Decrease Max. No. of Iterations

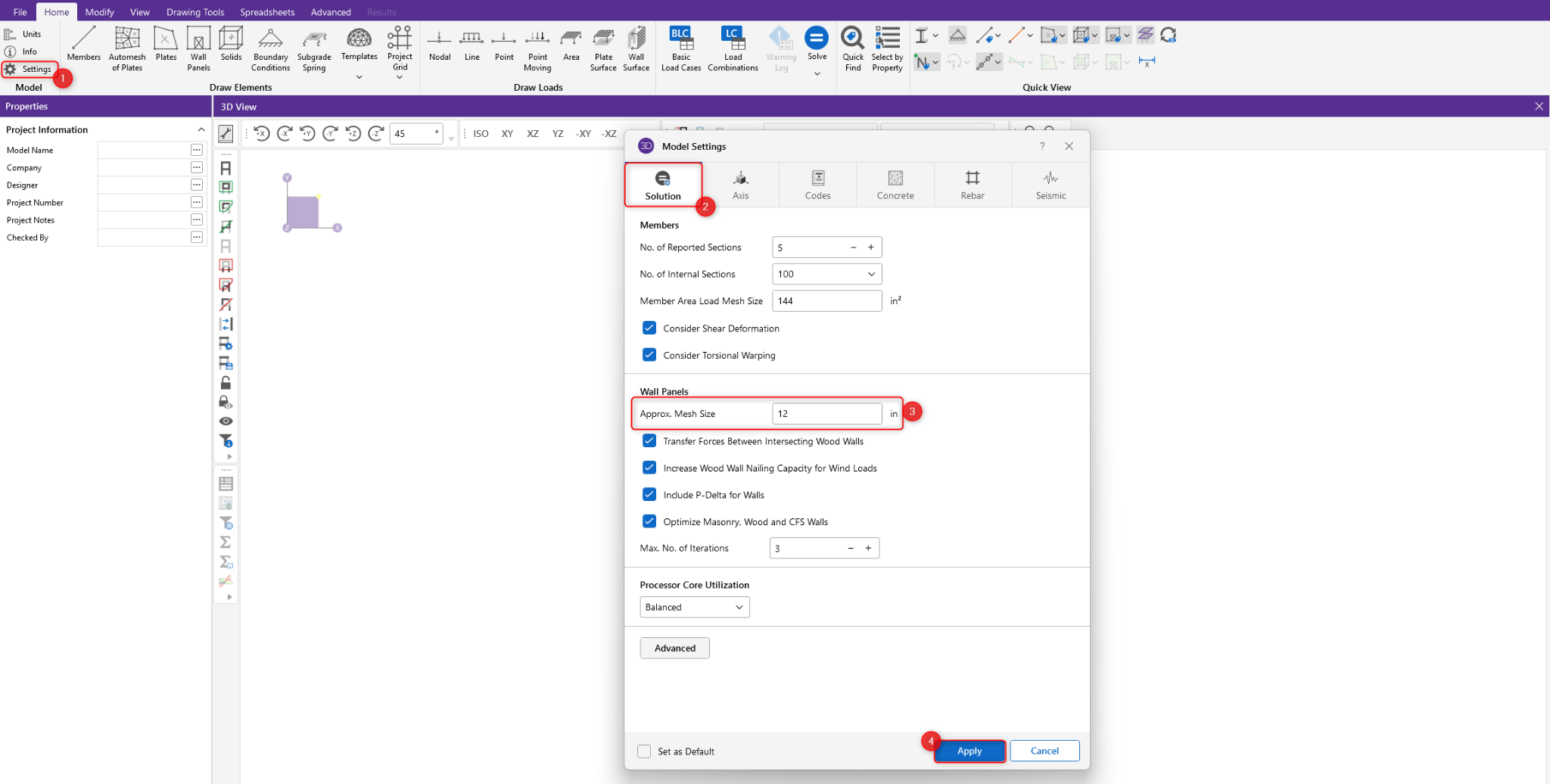tap(851, 548)
